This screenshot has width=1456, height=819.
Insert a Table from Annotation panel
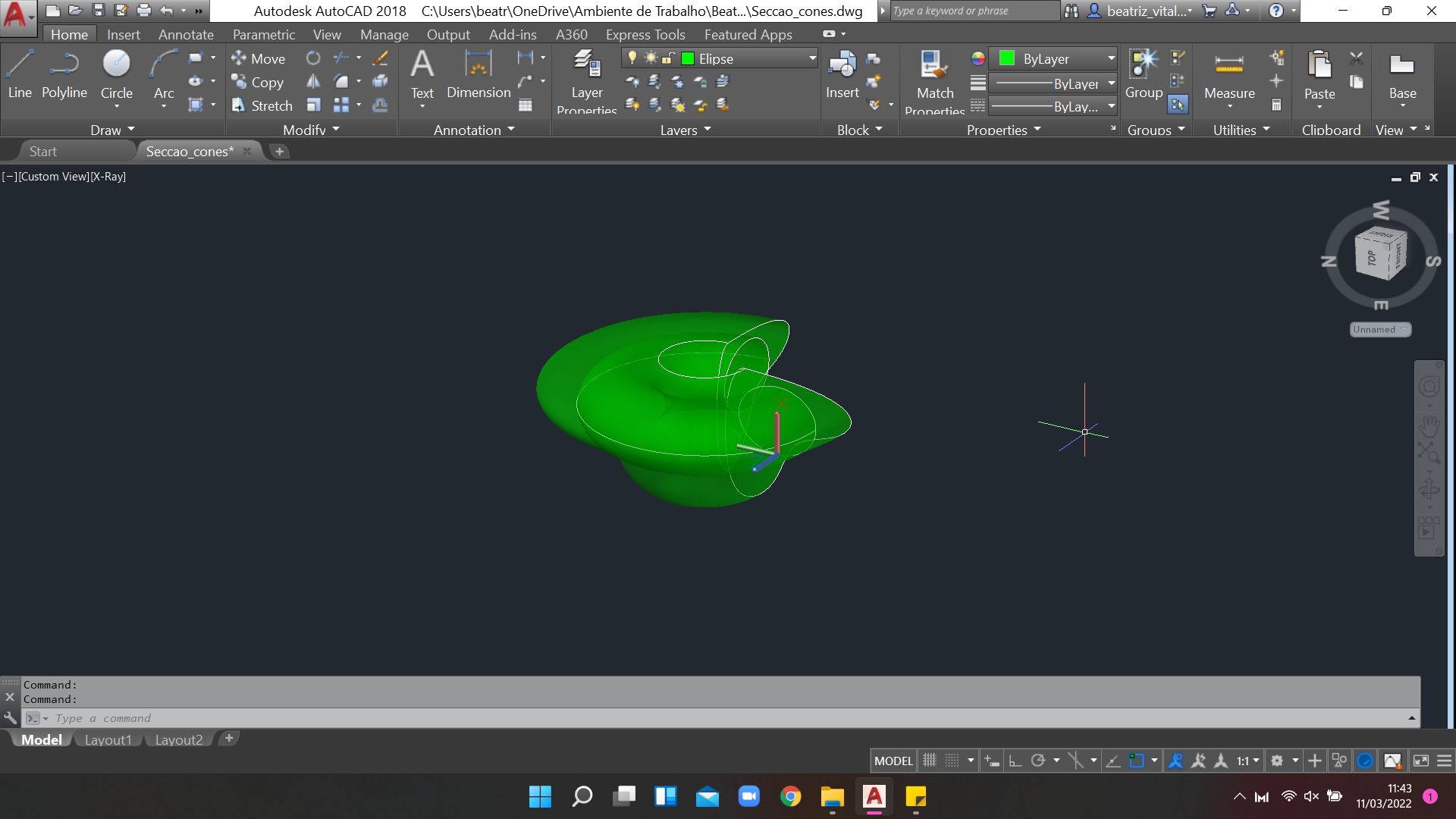526,105
